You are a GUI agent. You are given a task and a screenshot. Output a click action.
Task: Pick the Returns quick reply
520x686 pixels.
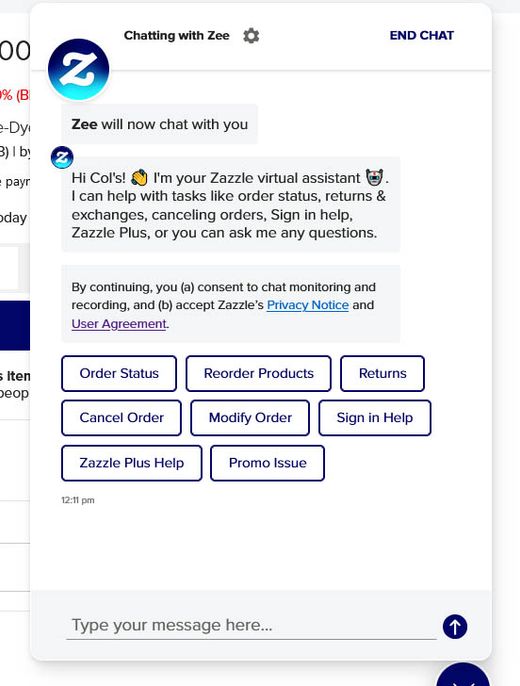point(382,374)
